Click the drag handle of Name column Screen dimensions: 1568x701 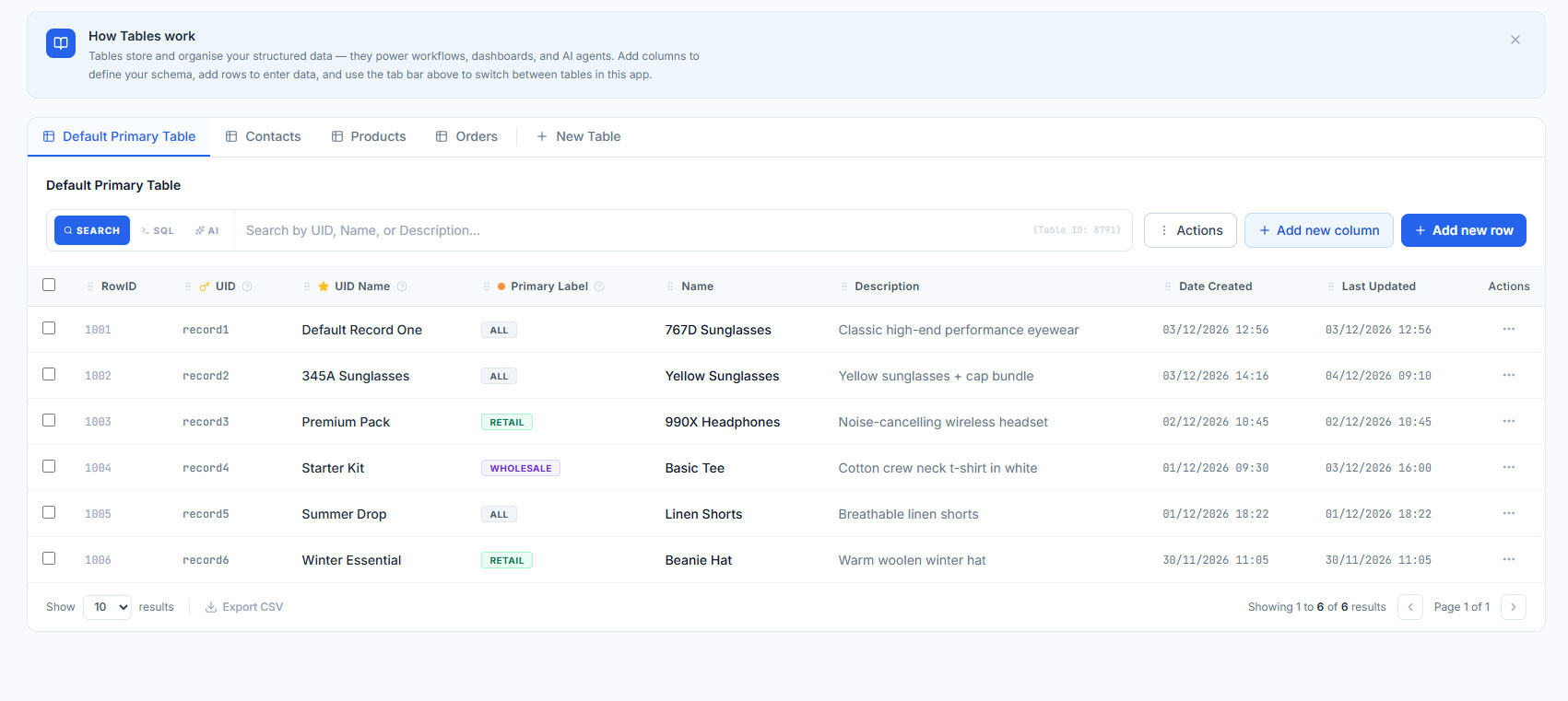(x=670, y=286)
